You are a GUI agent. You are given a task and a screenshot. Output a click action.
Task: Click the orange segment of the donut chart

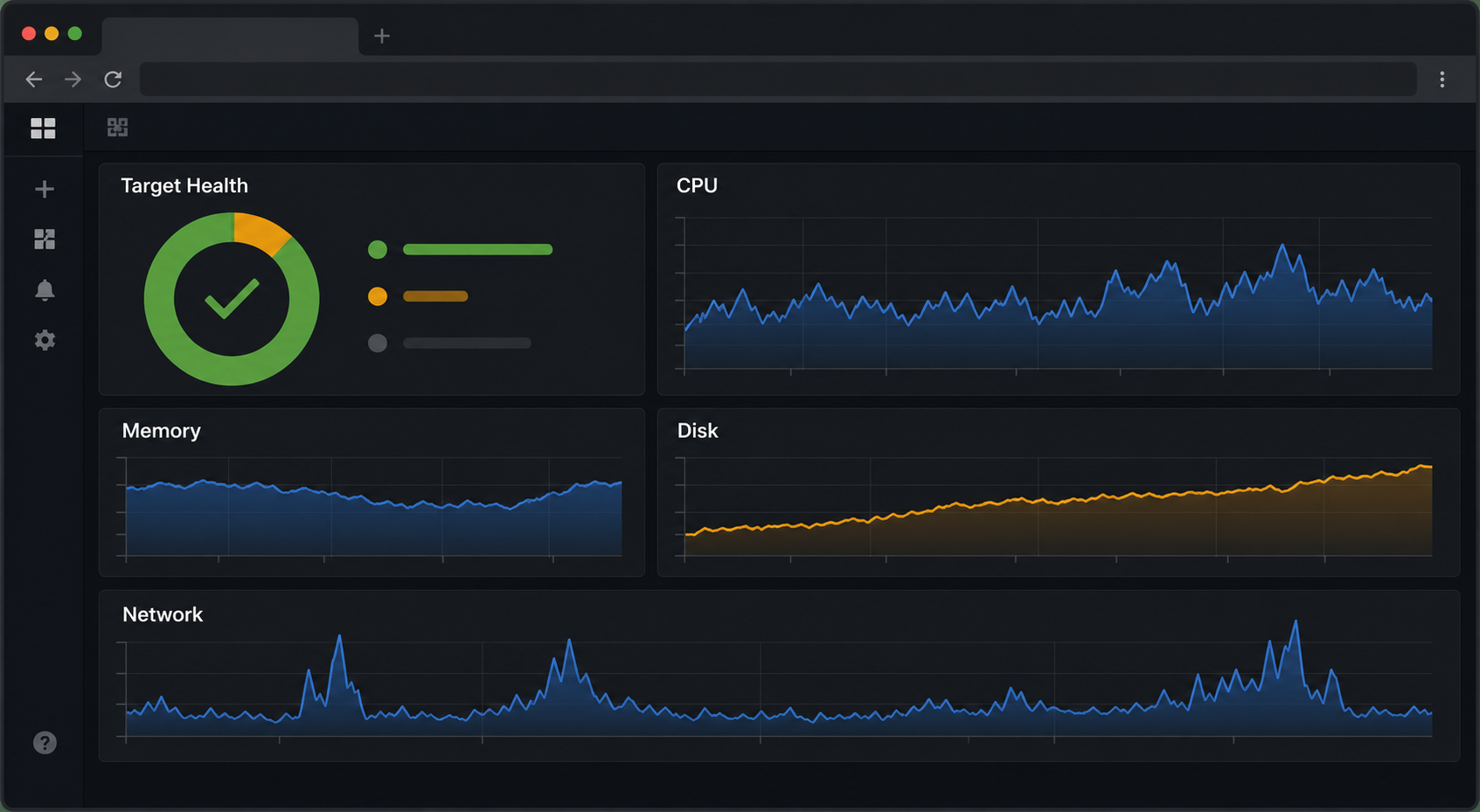coord(261,232)
